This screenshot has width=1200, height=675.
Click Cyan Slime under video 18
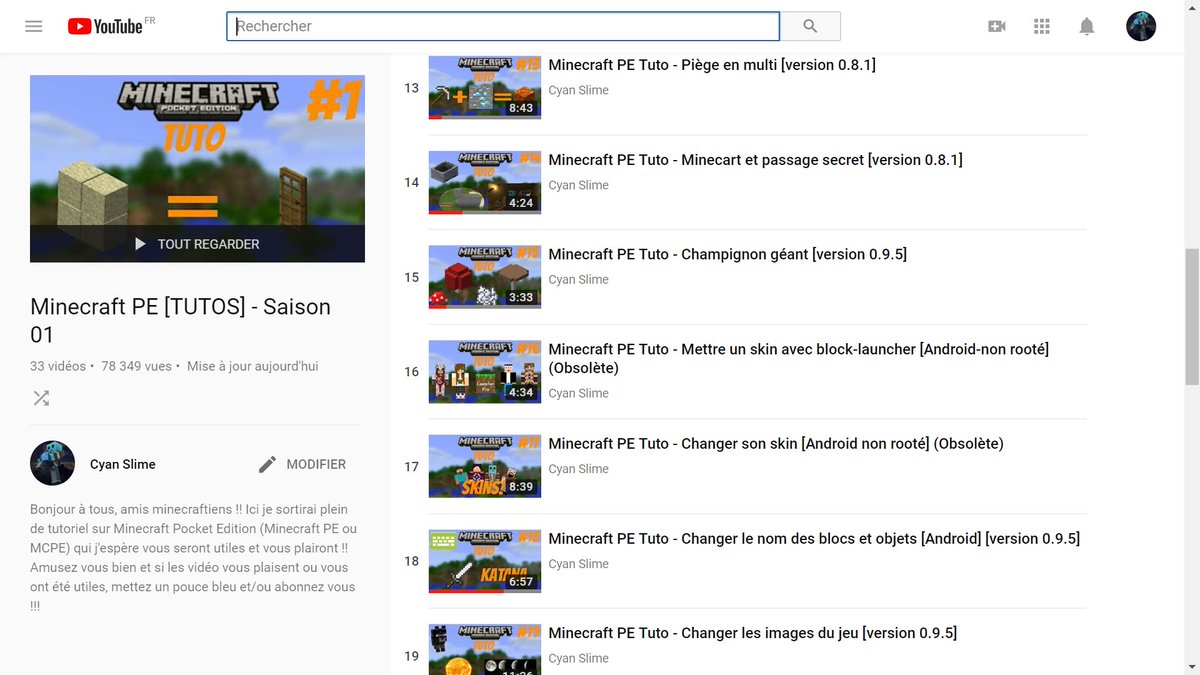[x=578, y=564]
